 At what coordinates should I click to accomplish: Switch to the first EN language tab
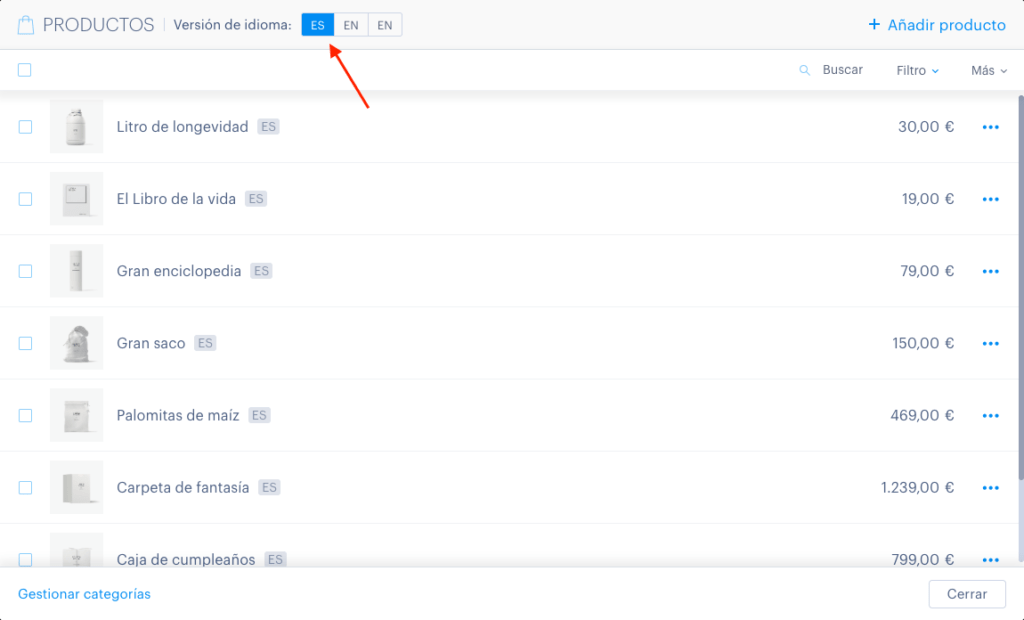351,25
